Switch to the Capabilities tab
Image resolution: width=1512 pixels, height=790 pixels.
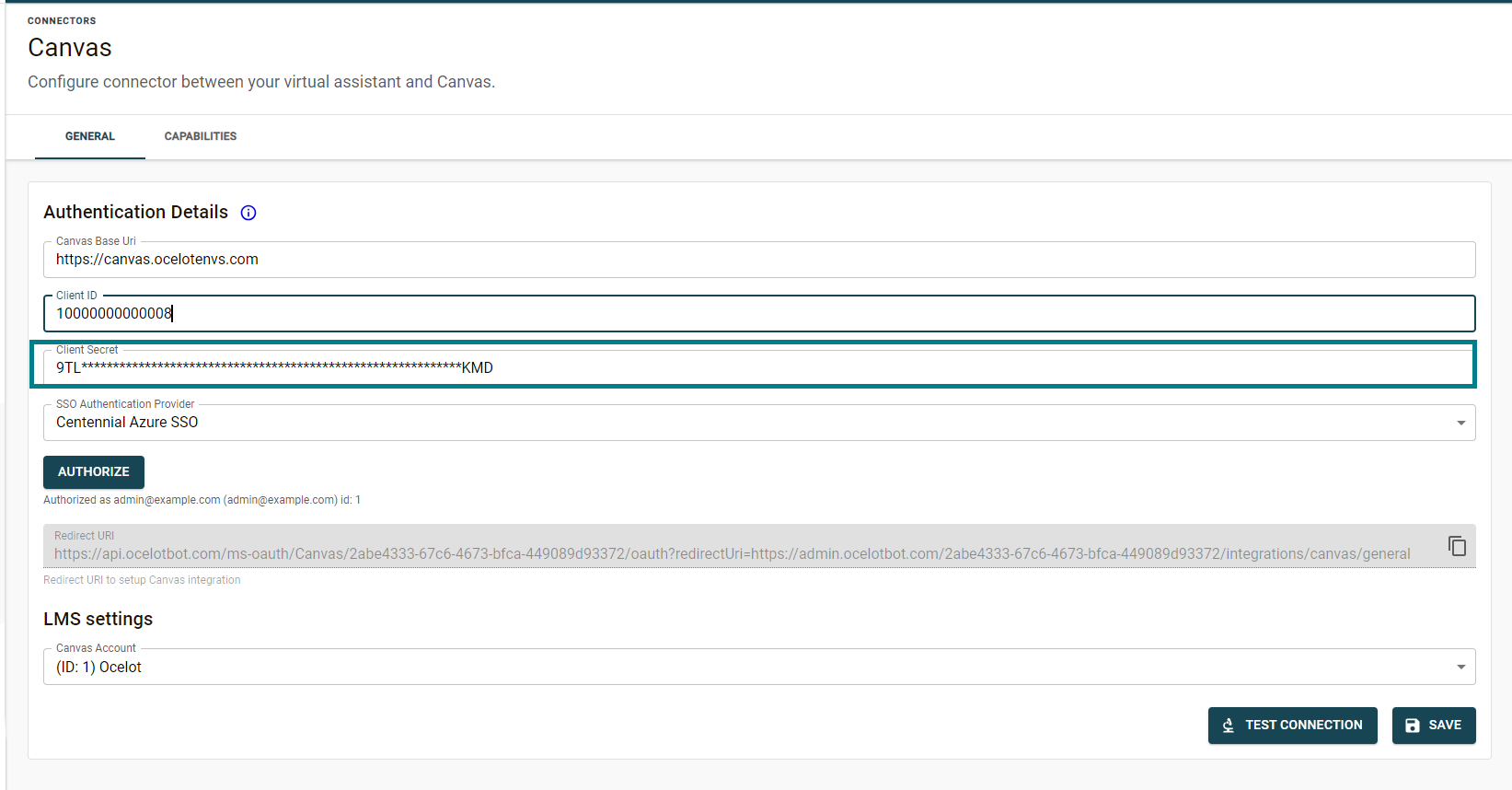(x=201, y=136)
